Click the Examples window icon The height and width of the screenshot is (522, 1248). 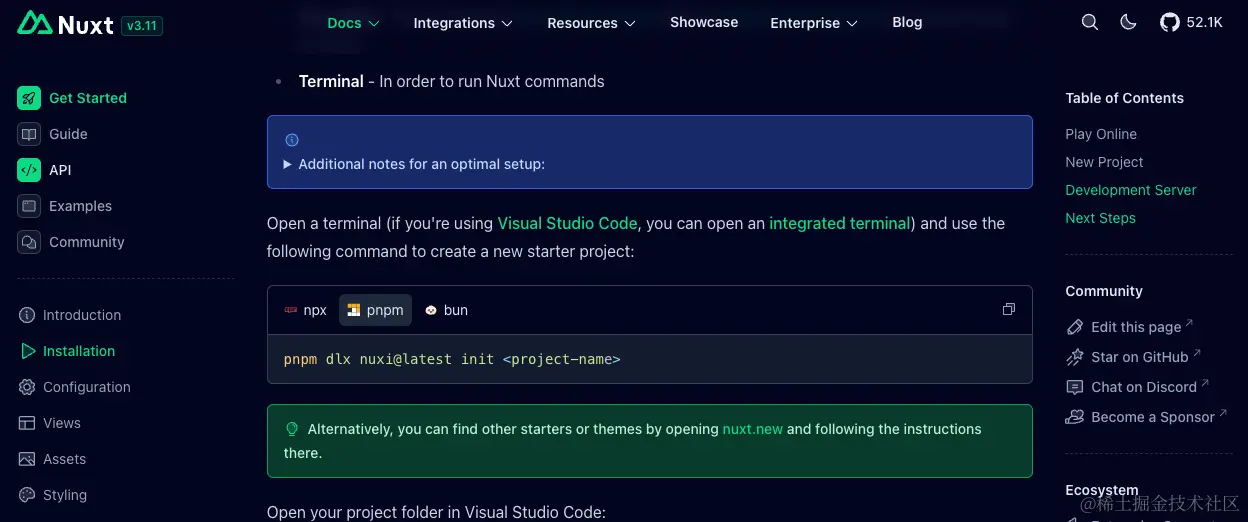[x=29, y=206]
